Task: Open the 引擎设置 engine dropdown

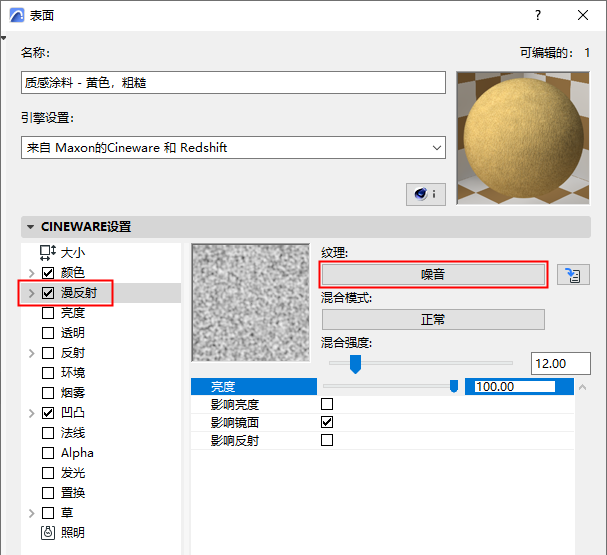Action: [233, 147]
